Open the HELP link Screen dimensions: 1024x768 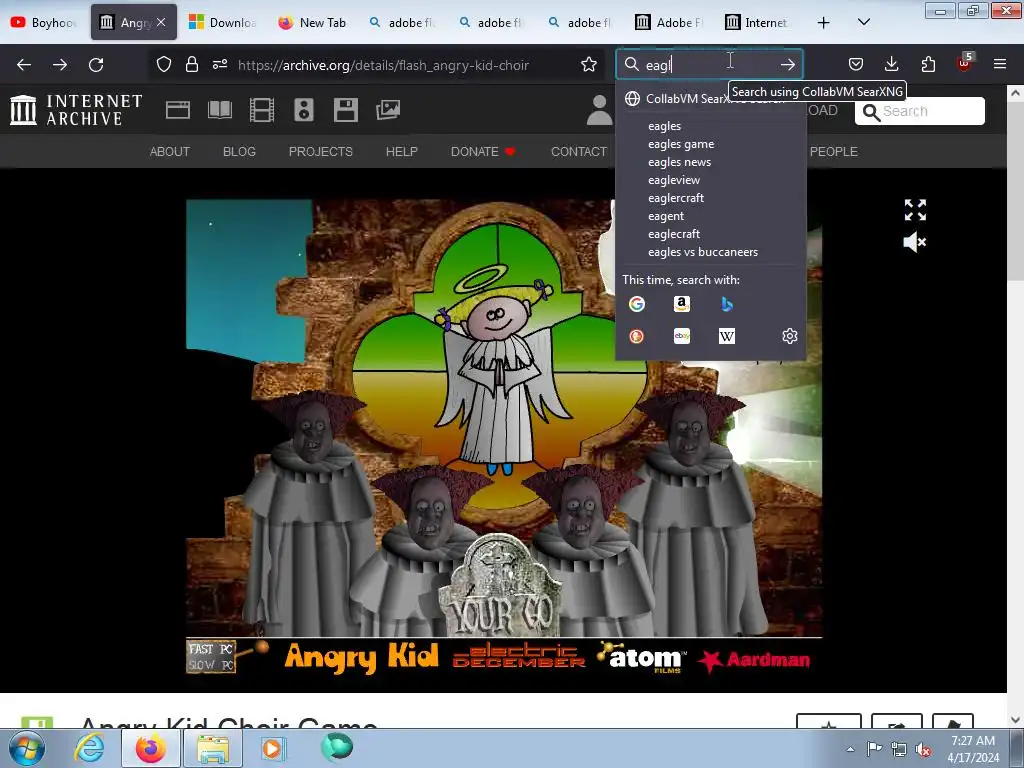tap(402, 152)
